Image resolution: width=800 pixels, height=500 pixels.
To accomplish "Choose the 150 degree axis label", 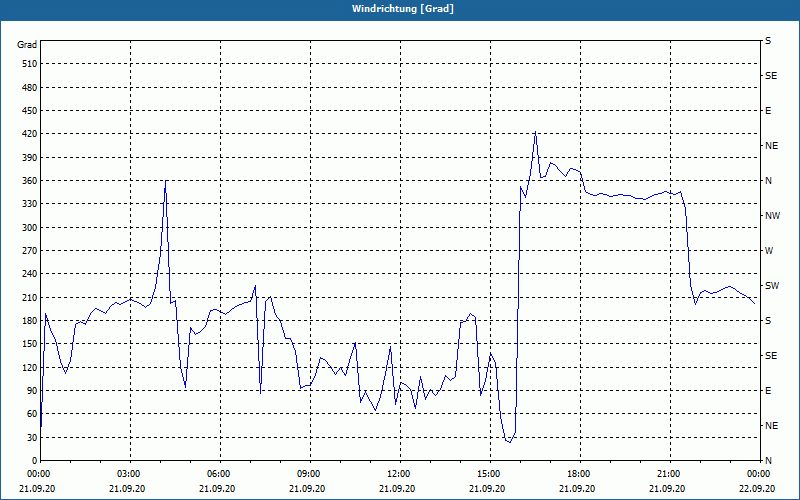I will pos(30,344).
